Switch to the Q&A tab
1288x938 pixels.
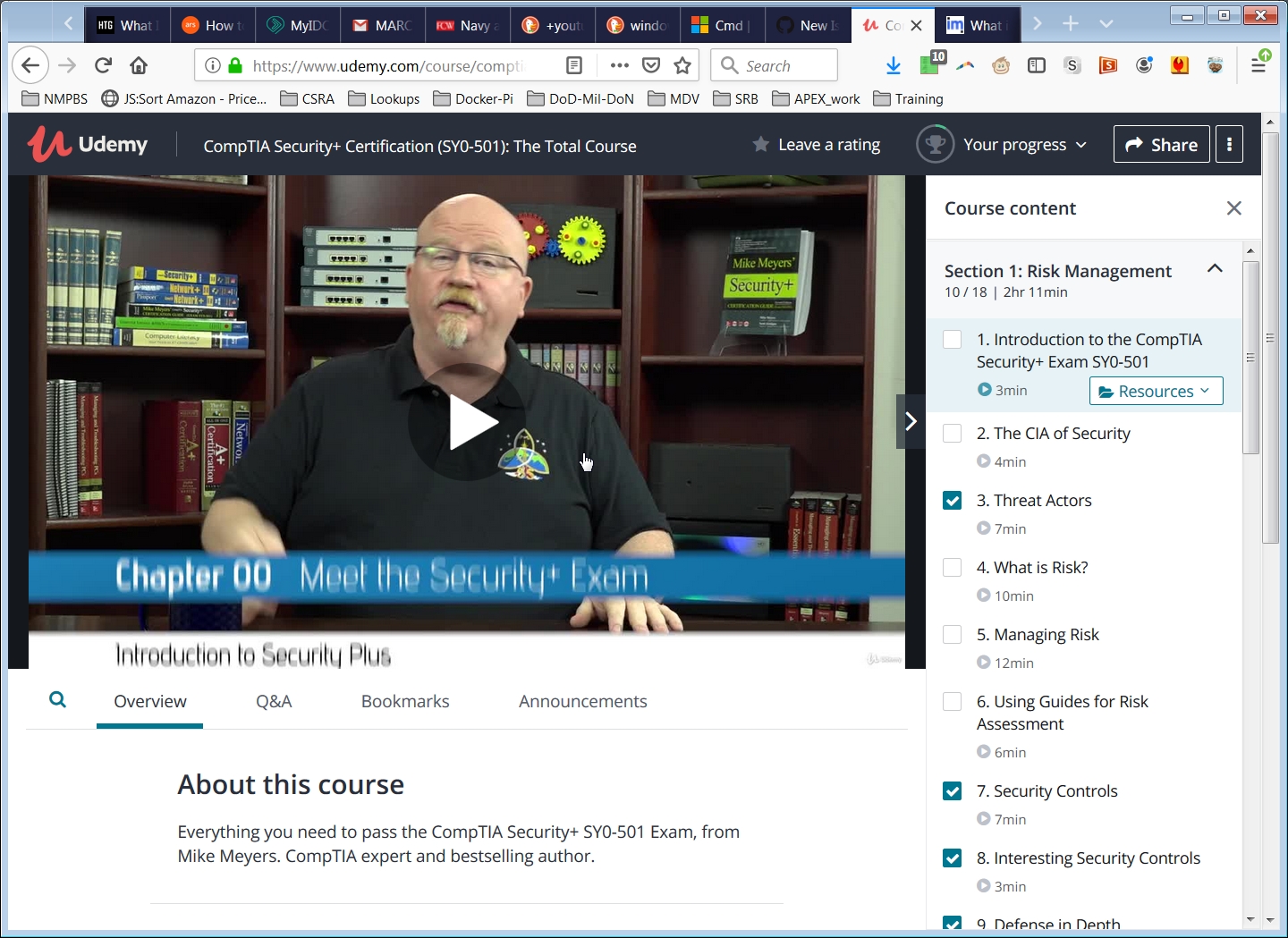274,701
